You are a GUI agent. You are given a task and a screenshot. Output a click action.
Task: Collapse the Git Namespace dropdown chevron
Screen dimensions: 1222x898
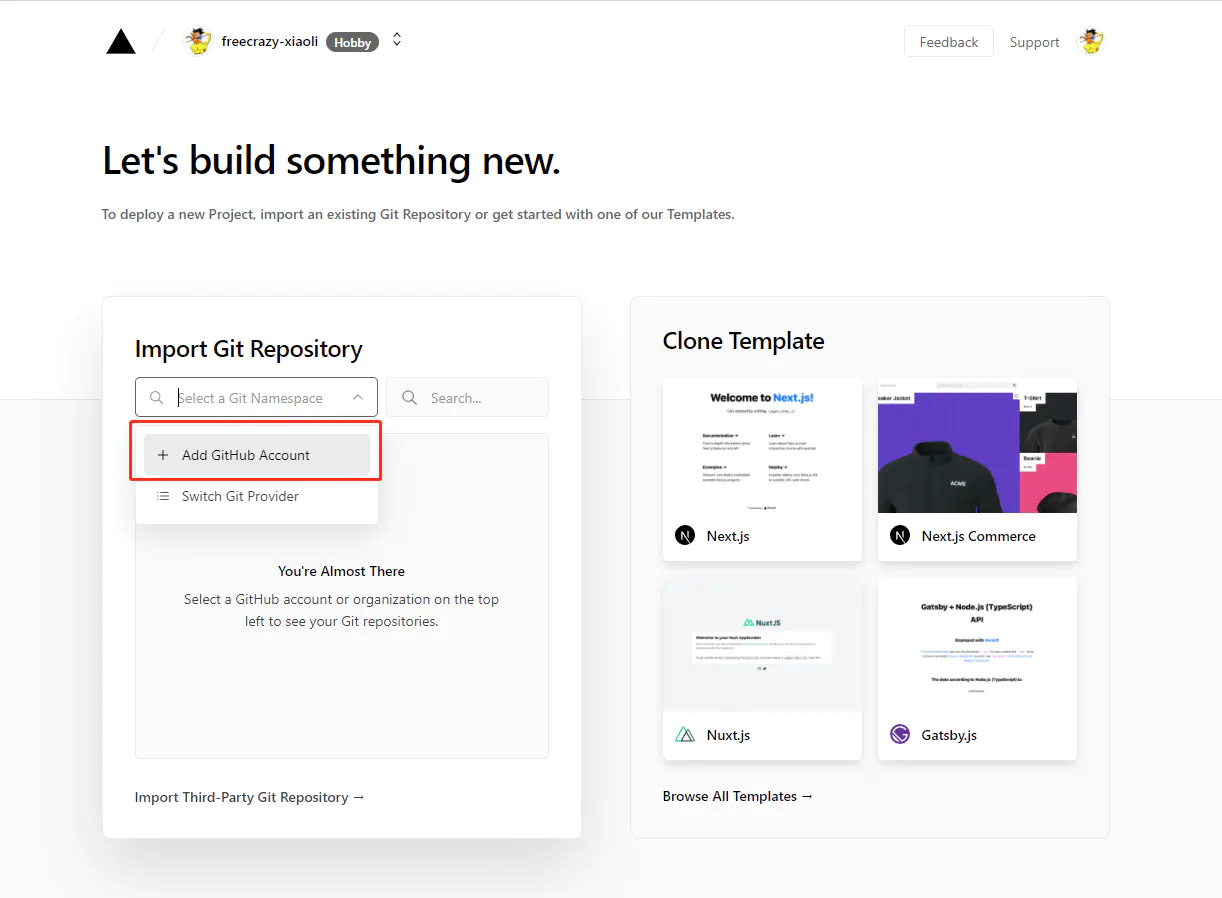click(x=358, y=398)
